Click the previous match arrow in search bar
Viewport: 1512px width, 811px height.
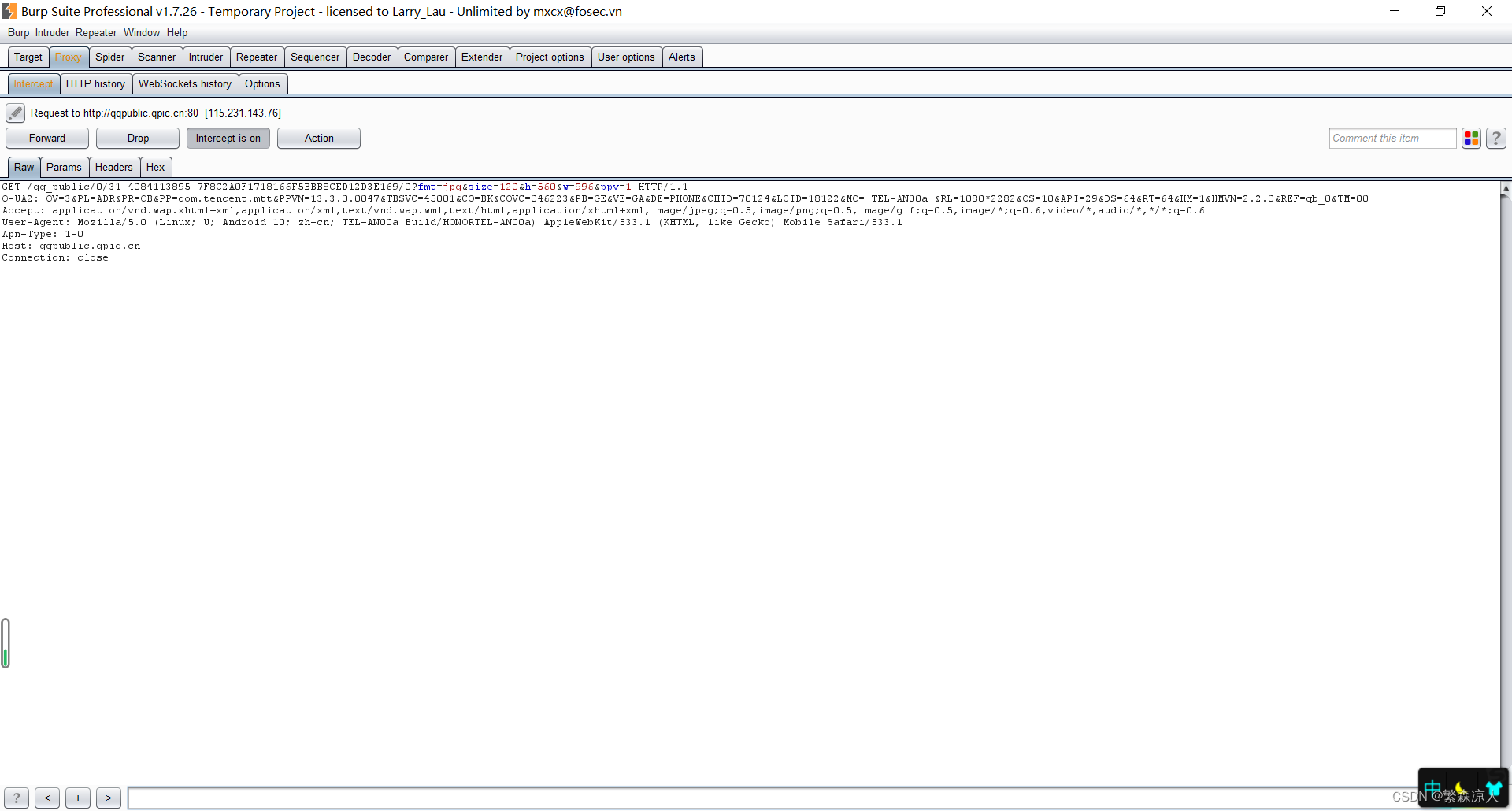[47, 798]
